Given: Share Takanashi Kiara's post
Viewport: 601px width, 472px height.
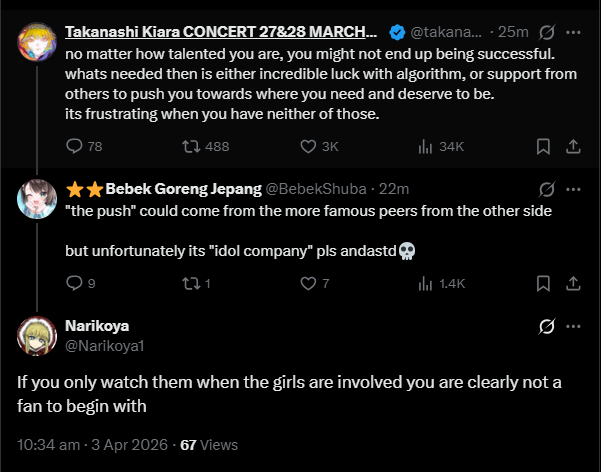Looking at the screenshot, I should 573,147.
